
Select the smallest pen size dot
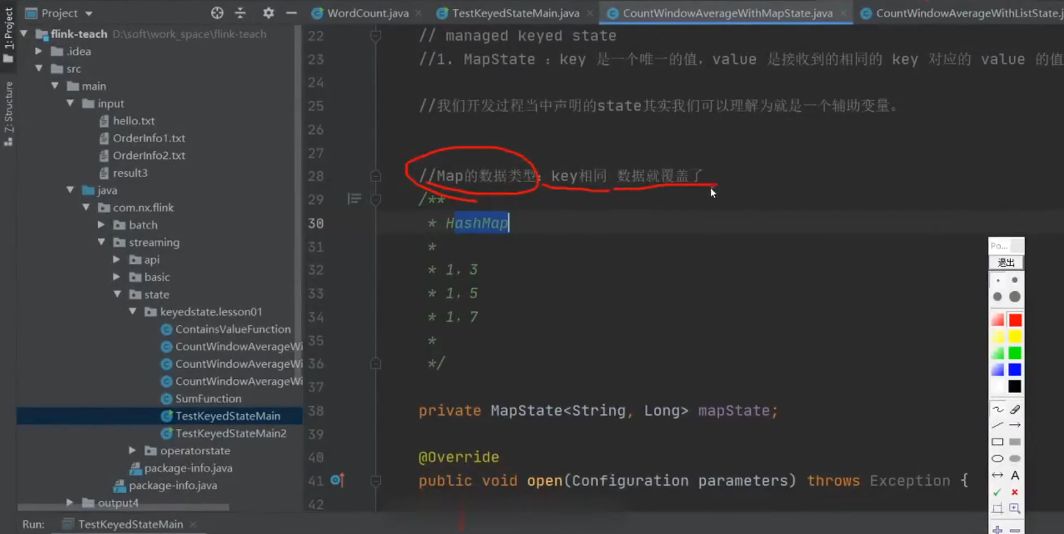click(998, 280)
